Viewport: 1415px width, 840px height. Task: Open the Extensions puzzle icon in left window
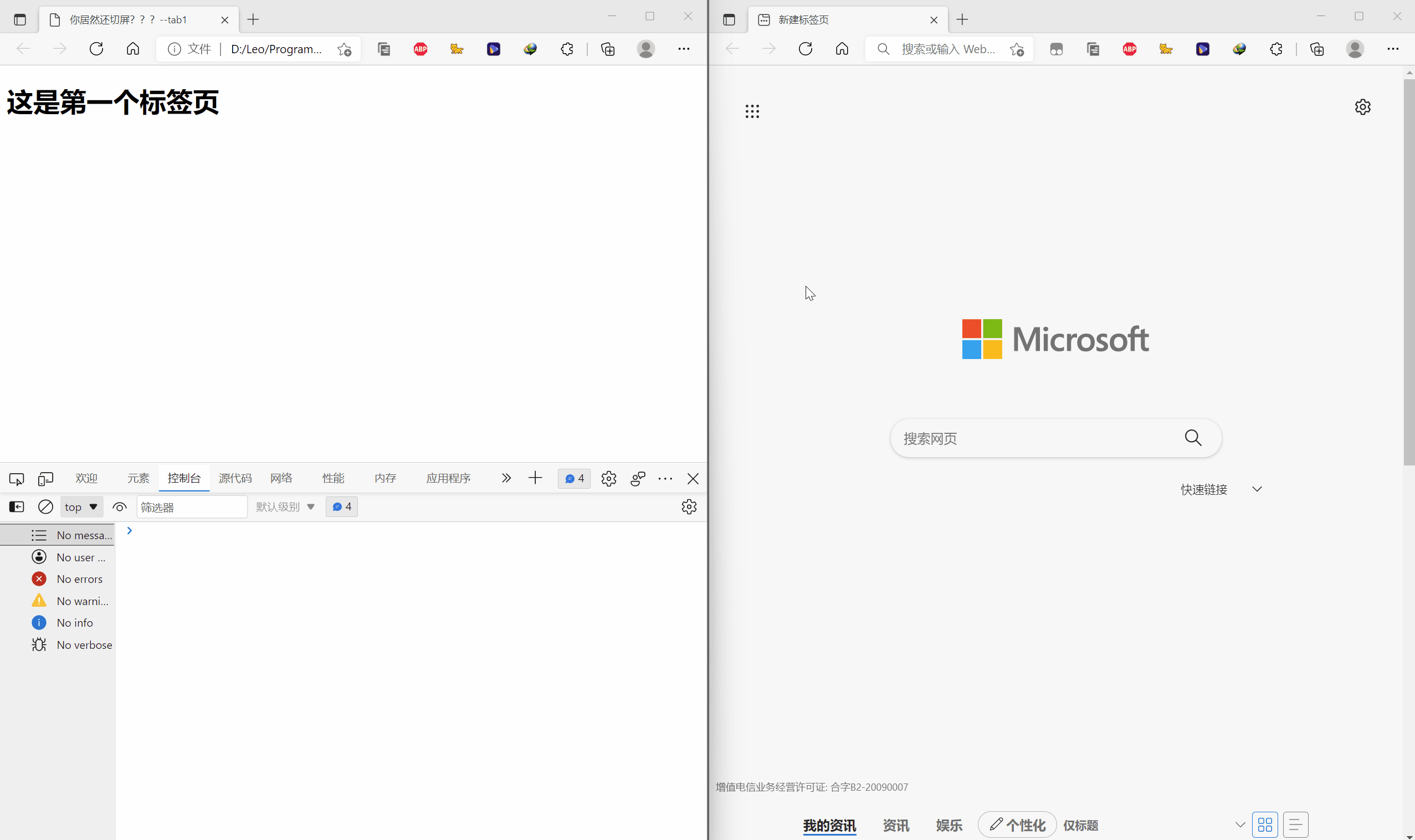[567, 49]
